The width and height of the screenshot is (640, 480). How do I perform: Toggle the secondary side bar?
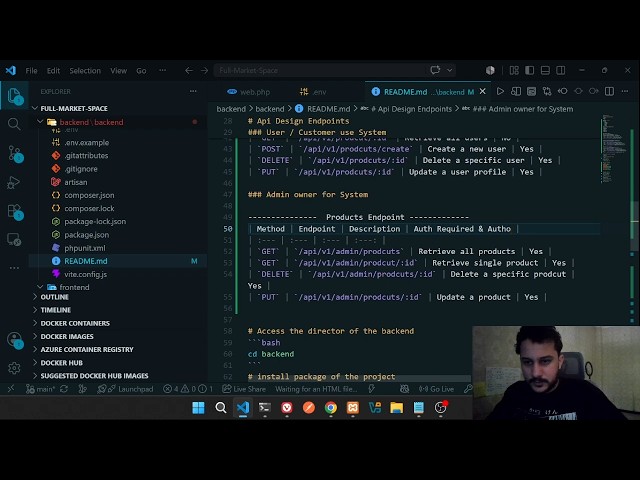pos(560,70)
